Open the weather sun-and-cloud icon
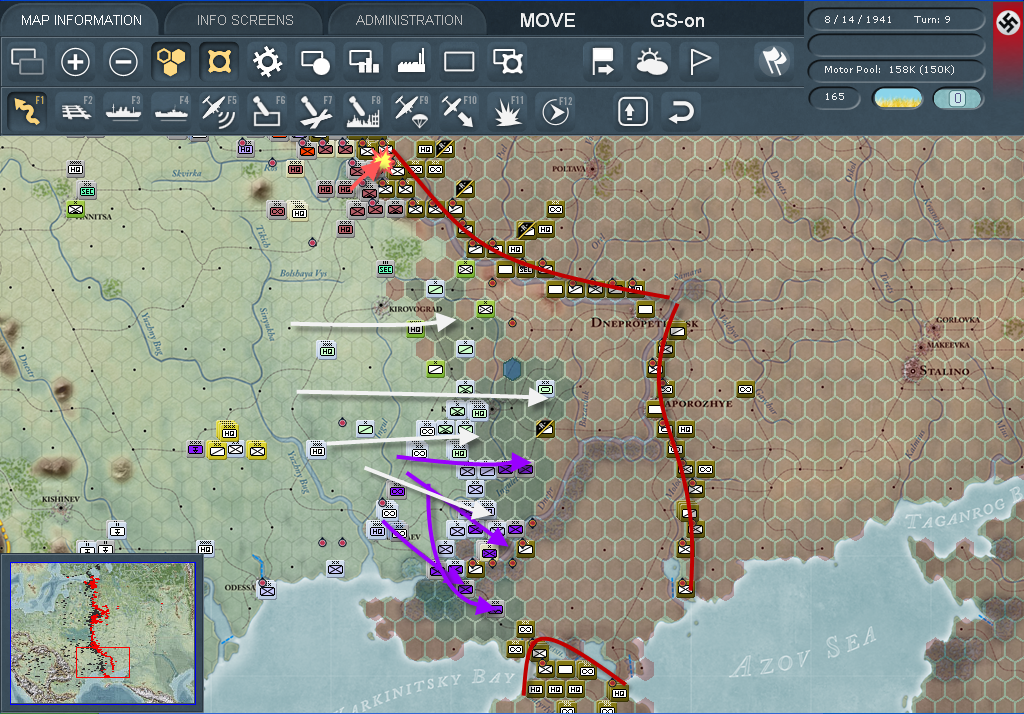Image resolution: width=1024 pixels, height=714 pixels. point(651,62)
